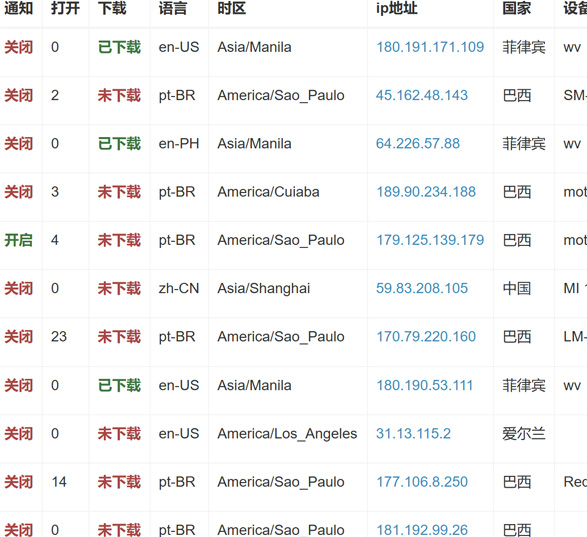Image resolution: width=587 pixels, height=537 pixels.
Task: Open IP address 189.90.234.188
Action: tap(426, 192)
